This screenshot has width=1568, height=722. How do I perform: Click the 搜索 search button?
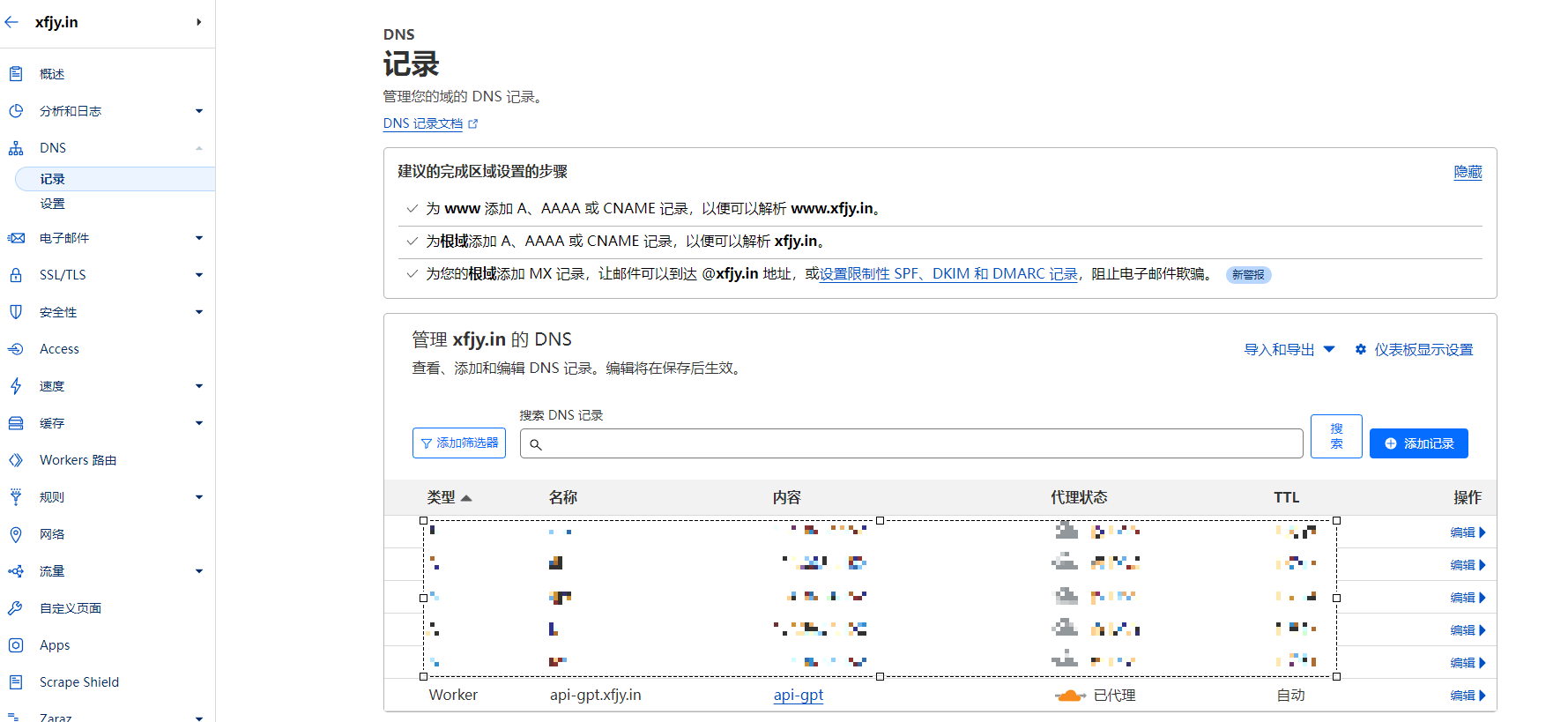pos(1336,436)
